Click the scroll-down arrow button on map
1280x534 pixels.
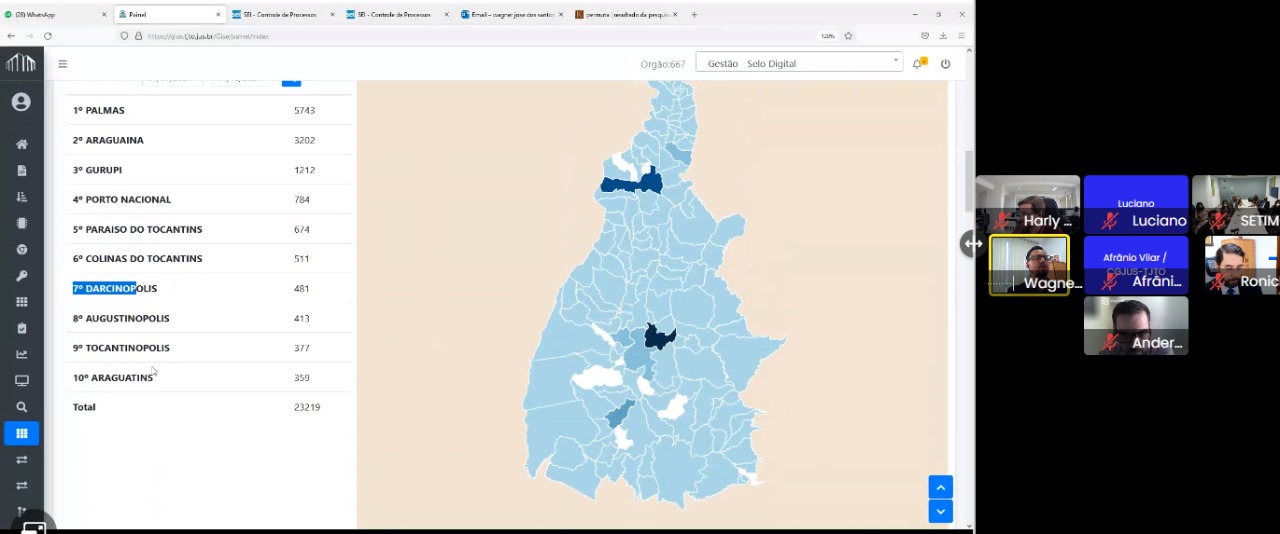click(x=940, y=512)
